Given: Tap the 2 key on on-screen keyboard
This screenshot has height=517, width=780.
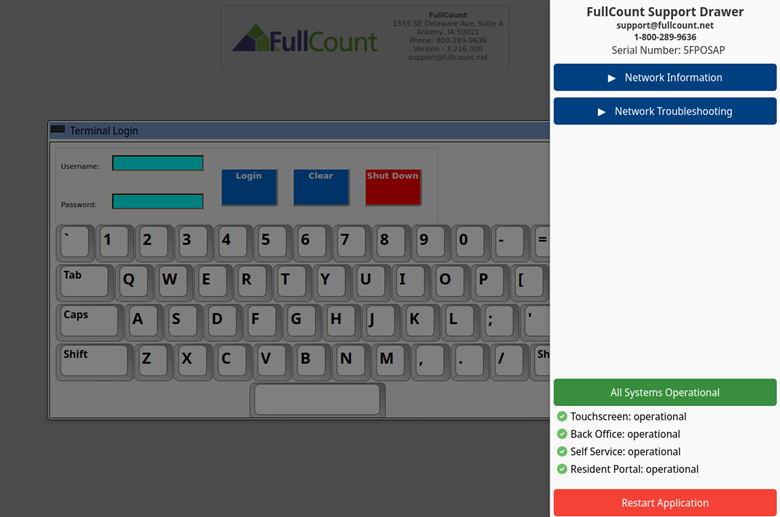Looking at the screenshot, I should pyautogui.click(x=154, y=243).
